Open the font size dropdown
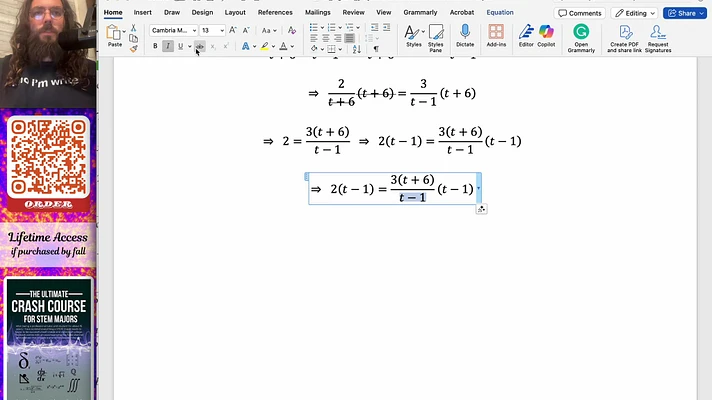This screenshot has width=712, height=400. click(221, 31)
